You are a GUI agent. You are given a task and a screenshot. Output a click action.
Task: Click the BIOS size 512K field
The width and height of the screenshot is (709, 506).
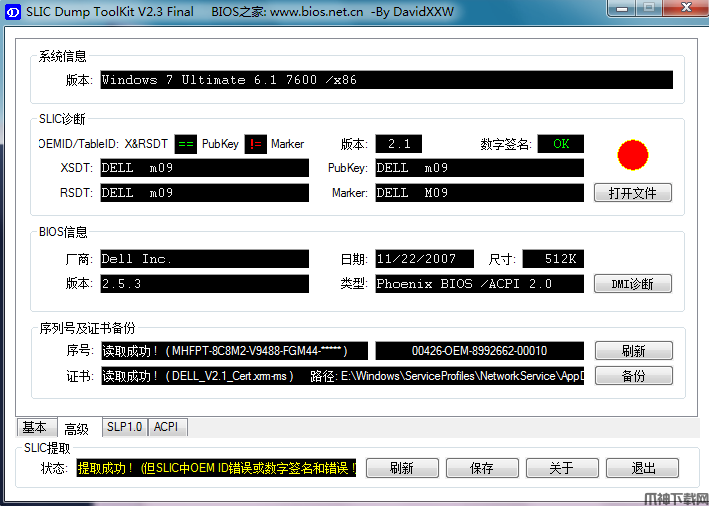[x=553, y=259]
